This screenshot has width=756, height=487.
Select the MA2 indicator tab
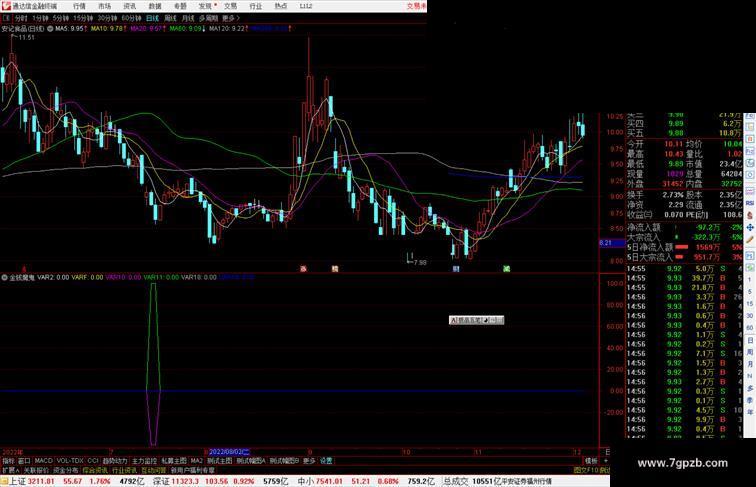coord(197,461)
